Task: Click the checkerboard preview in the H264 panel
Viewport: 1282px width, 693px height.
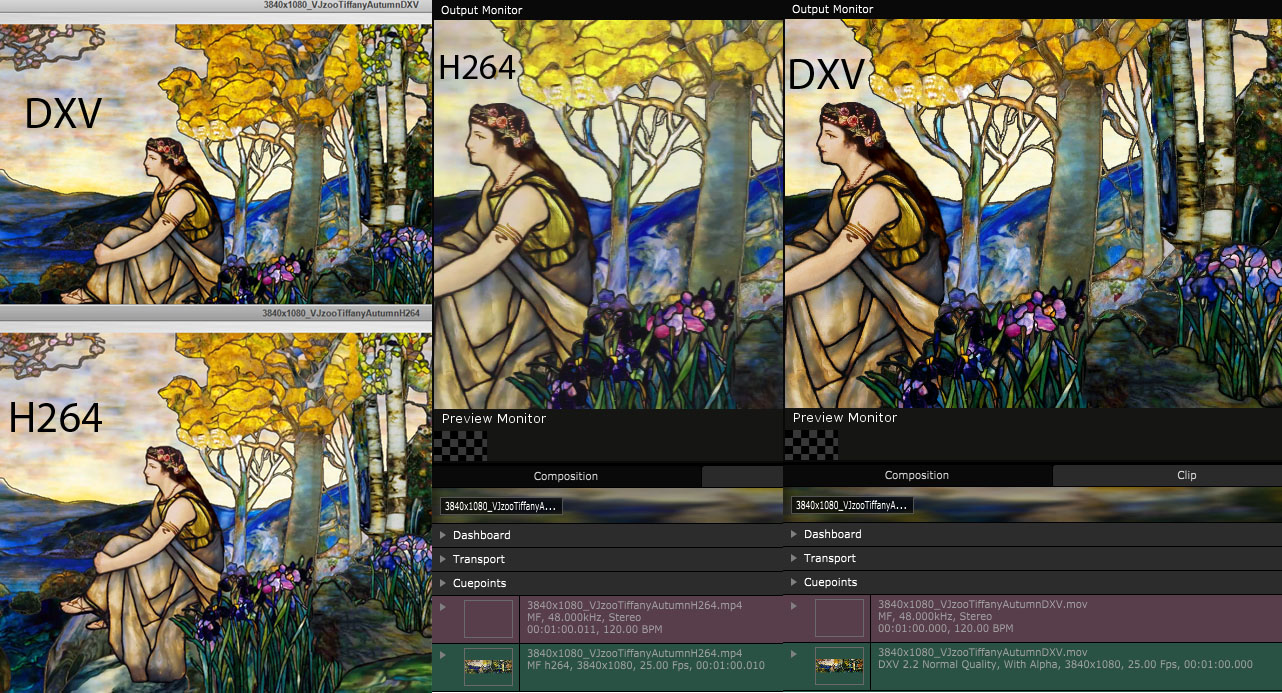Action: point(460,445)
